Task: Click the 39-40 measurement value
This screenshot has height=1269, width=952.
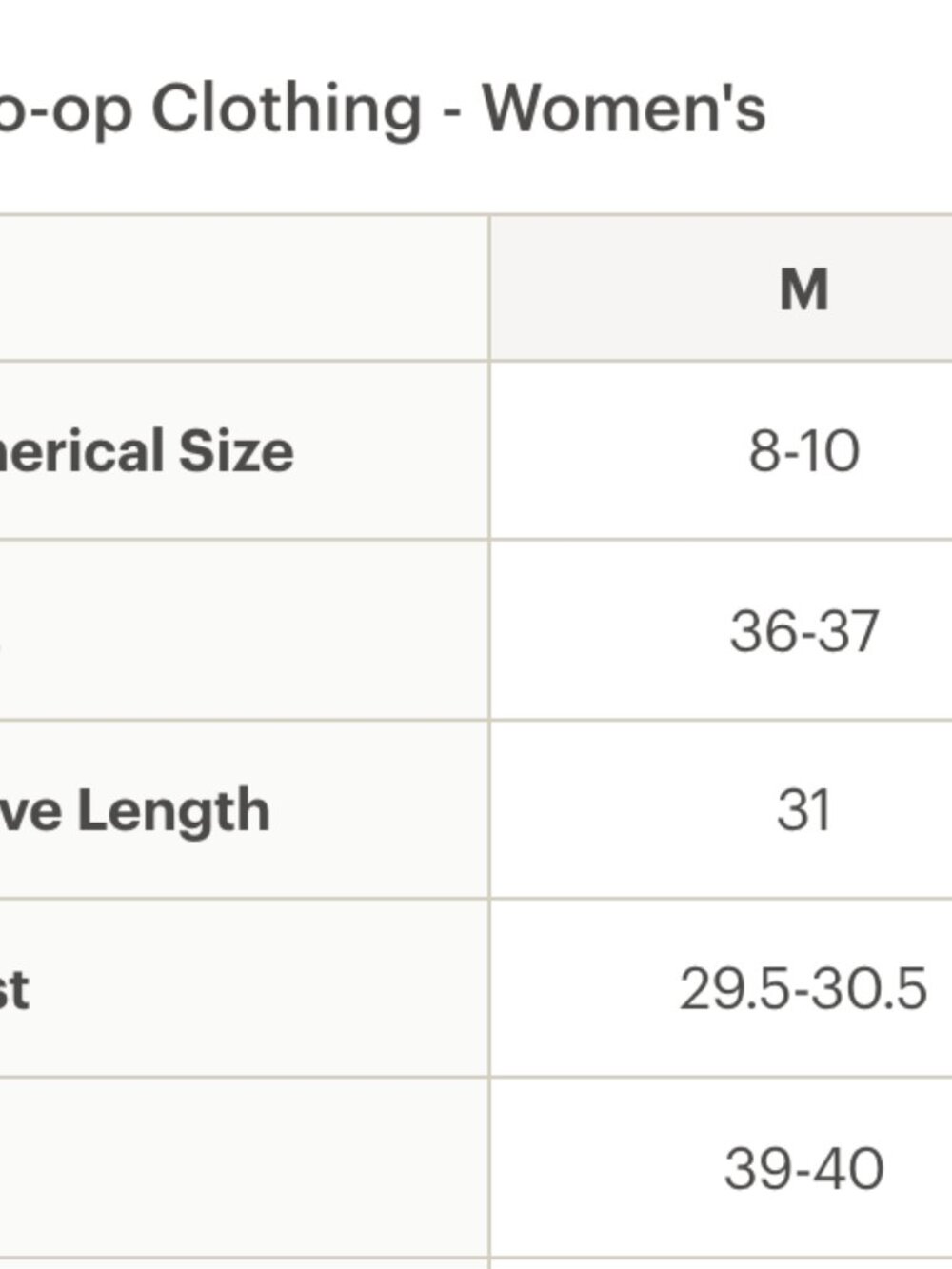Action: click(x=803, y=1168)
